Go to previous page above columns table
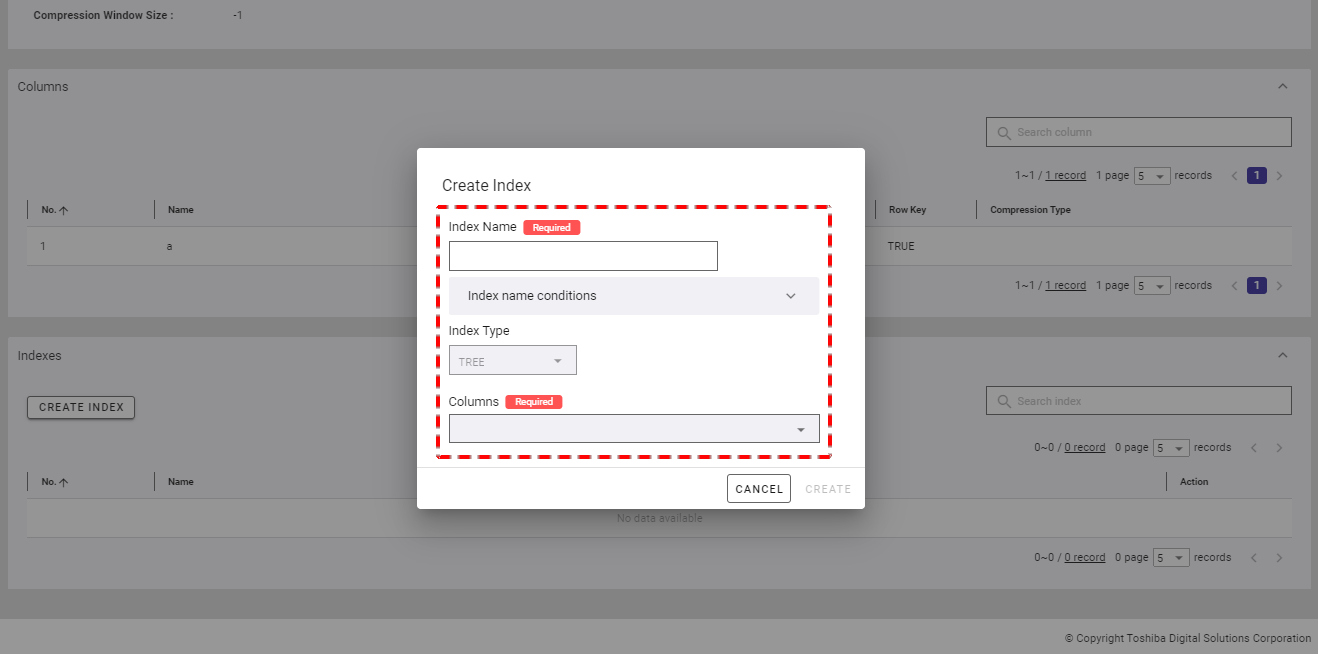The image size is (1318, 654). point(1234,176)
